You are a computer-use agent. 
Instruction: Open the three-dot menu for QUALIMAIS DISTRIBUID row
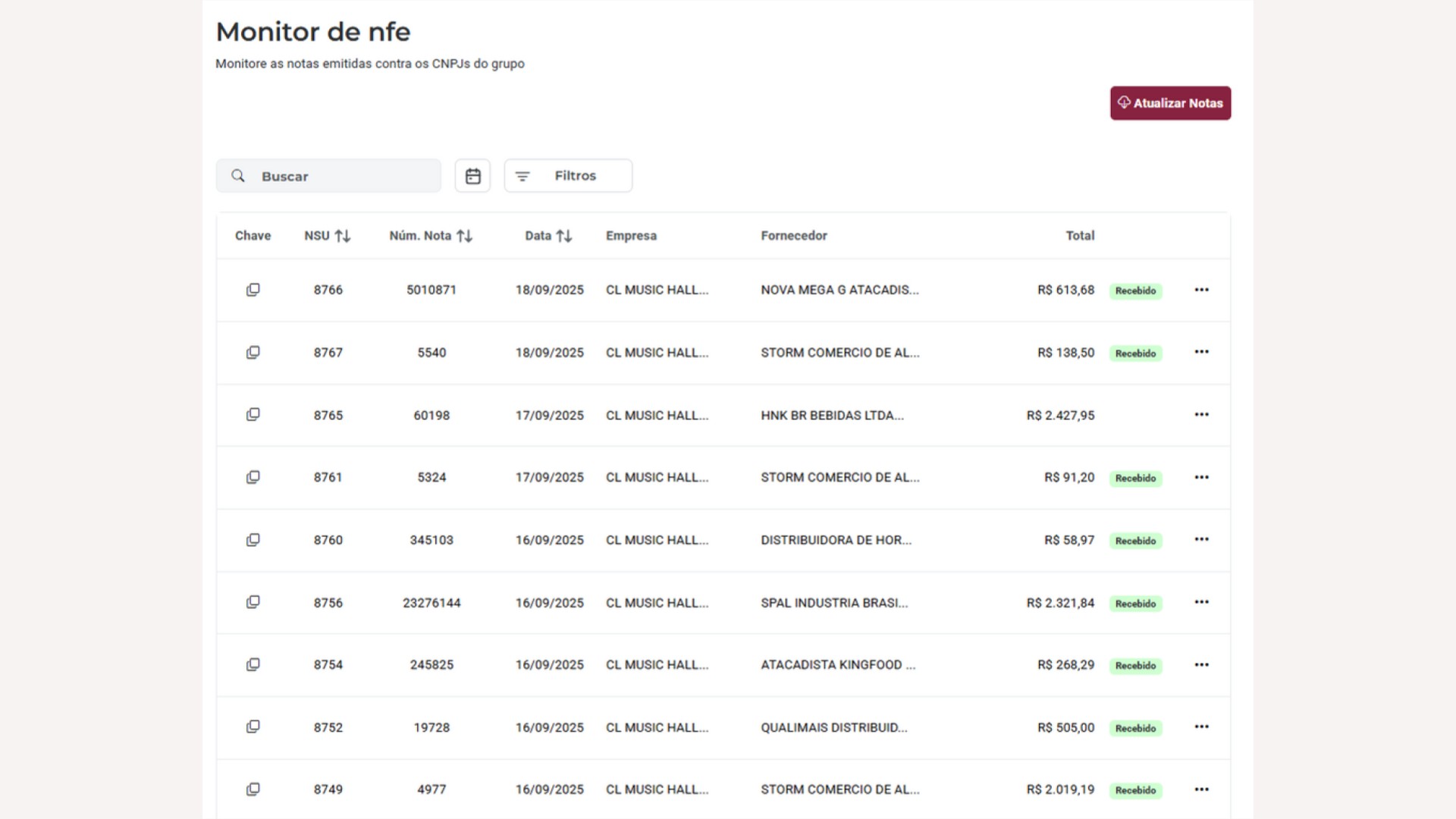coord(1201,726)
